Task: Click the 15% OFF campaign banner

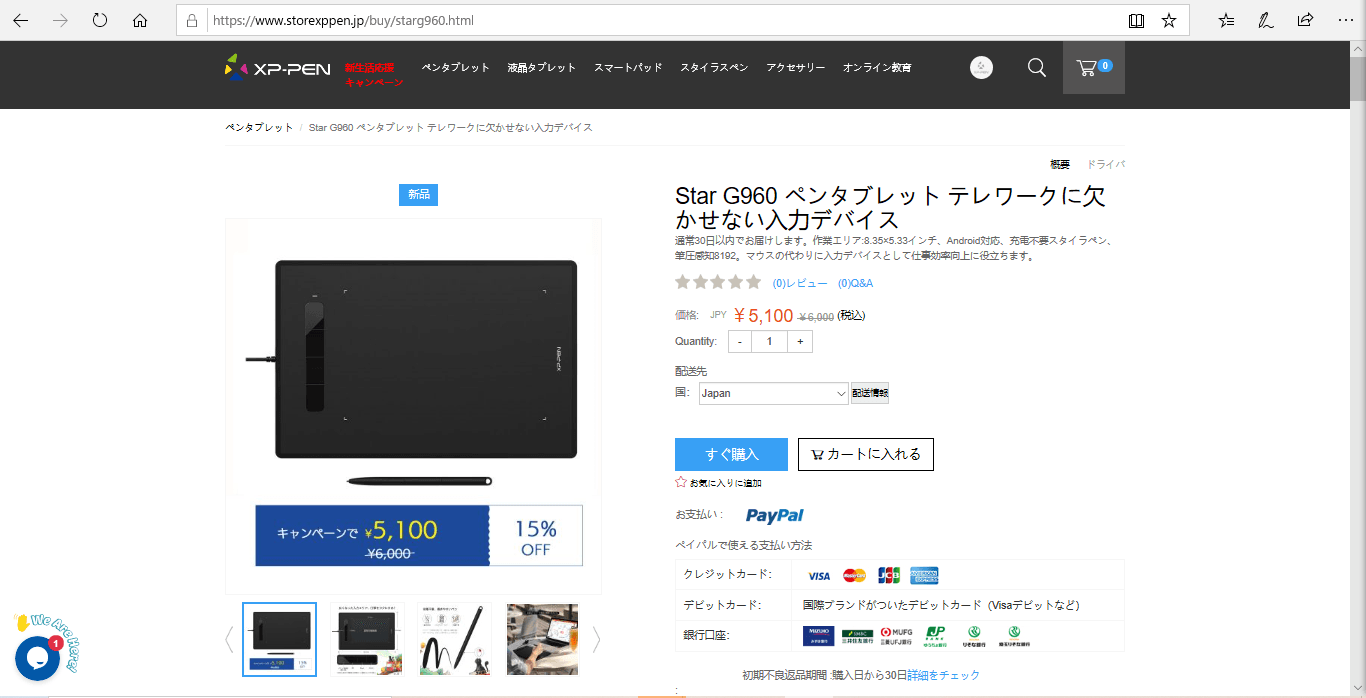Action: pyautogui.click(x=419, y=536)
